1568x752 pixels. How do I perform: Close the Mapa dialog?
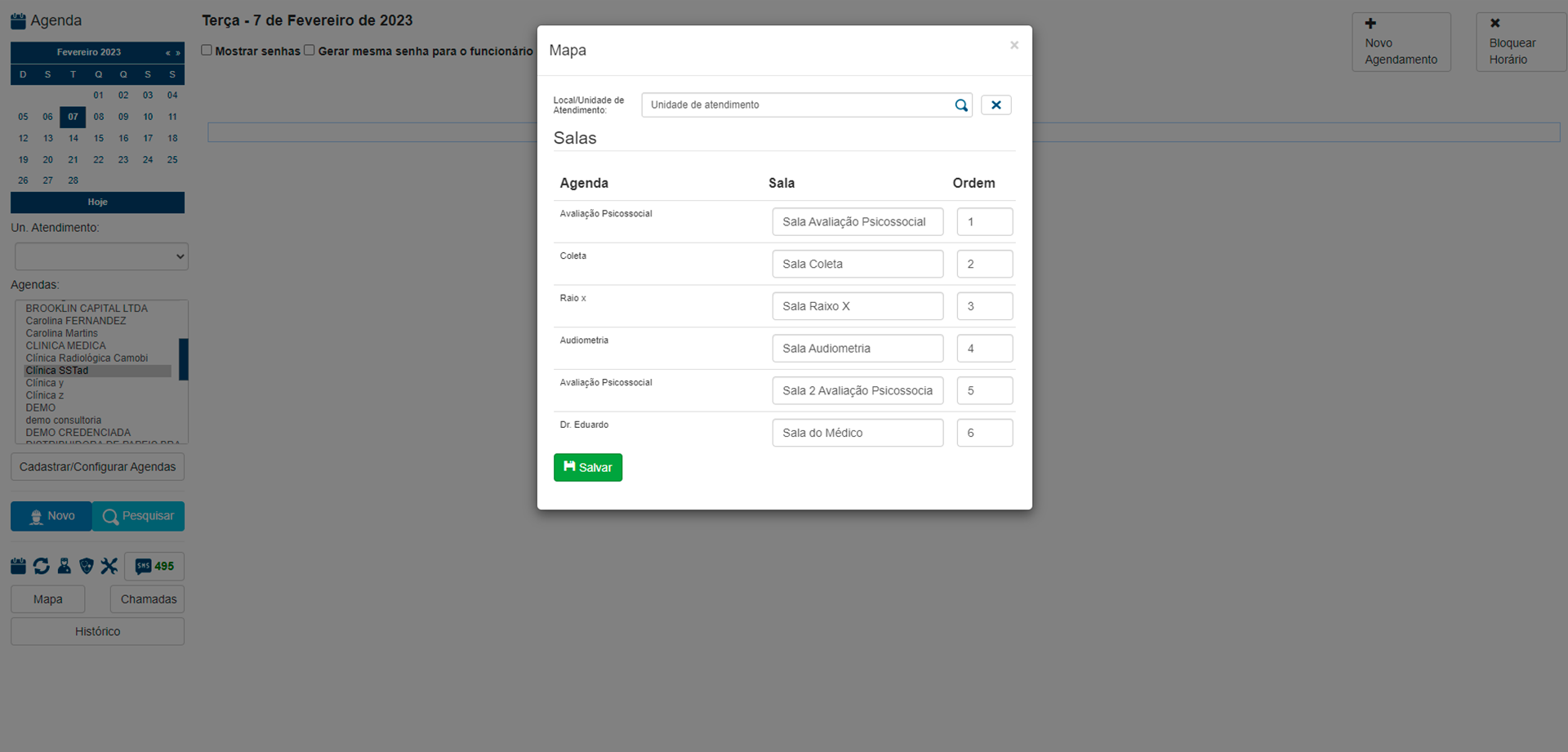tap(1013, 46)
